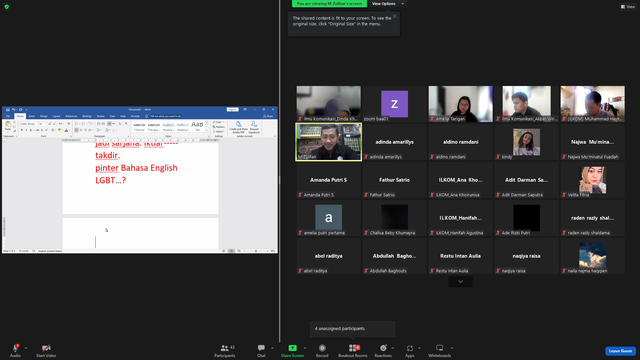Click the Clear Formatting icon in Word
This screenshot has height=360, width=640.
(69, 124)
